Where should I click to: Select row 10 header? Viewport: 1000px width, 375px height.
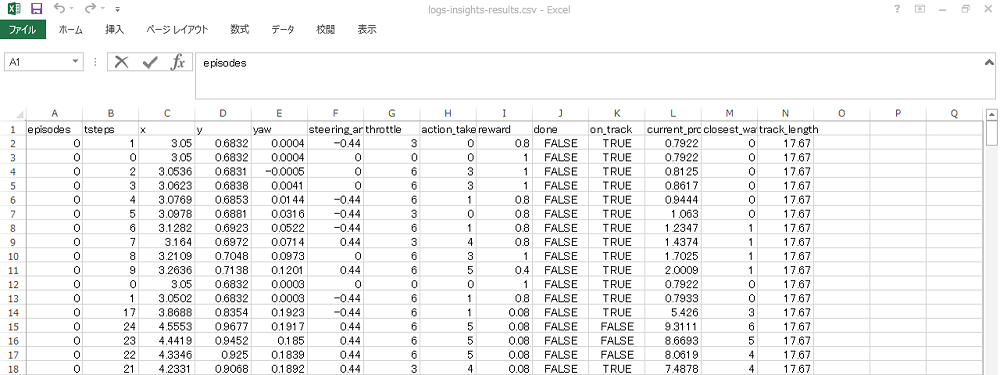13,256
